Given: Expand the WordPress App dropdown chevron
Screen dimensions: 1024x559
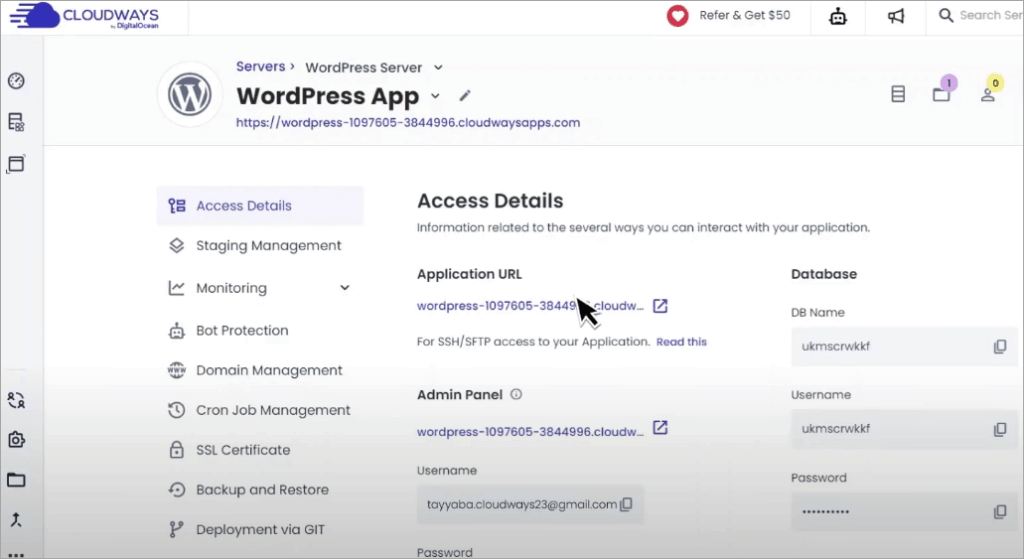Looking at the screenshot, I should (x=435, y=96).
